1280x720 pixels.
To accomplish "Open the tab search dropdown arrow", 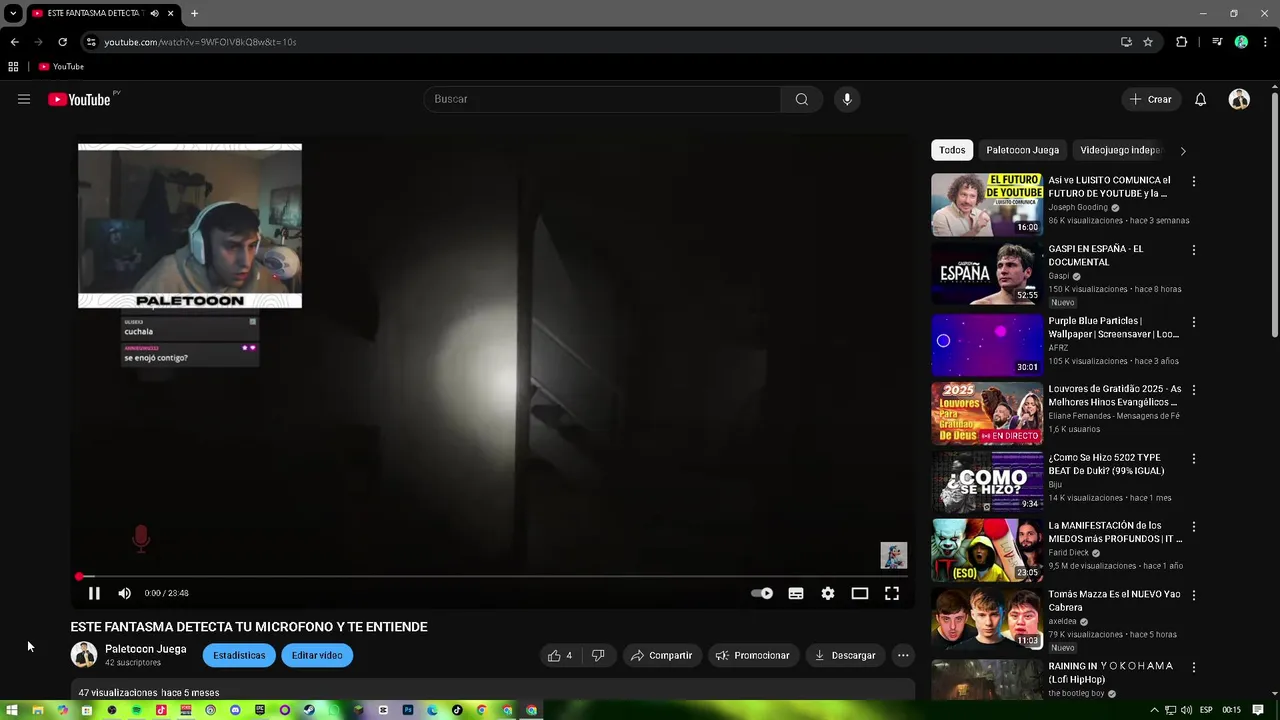I will (13, 14).
